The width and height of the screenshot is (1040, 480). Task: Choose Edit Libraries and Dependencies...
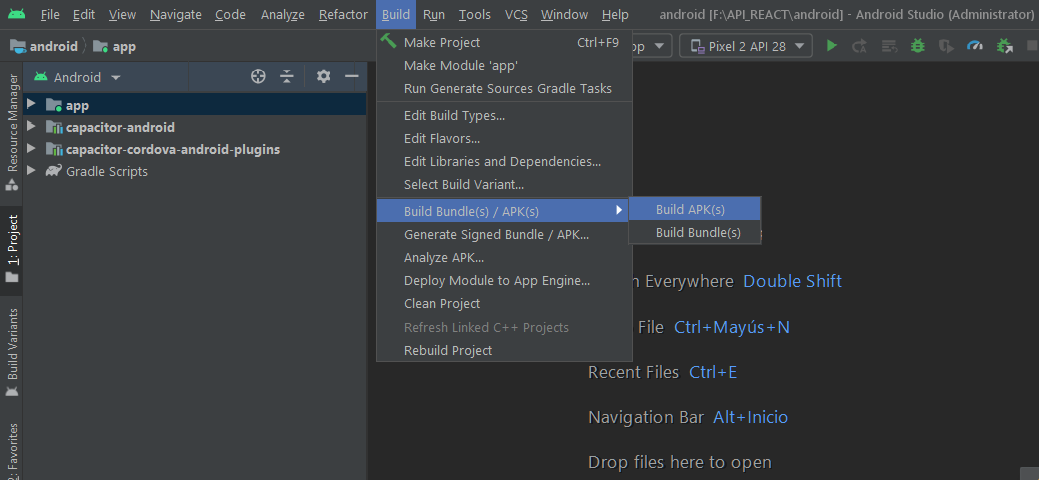504,161
